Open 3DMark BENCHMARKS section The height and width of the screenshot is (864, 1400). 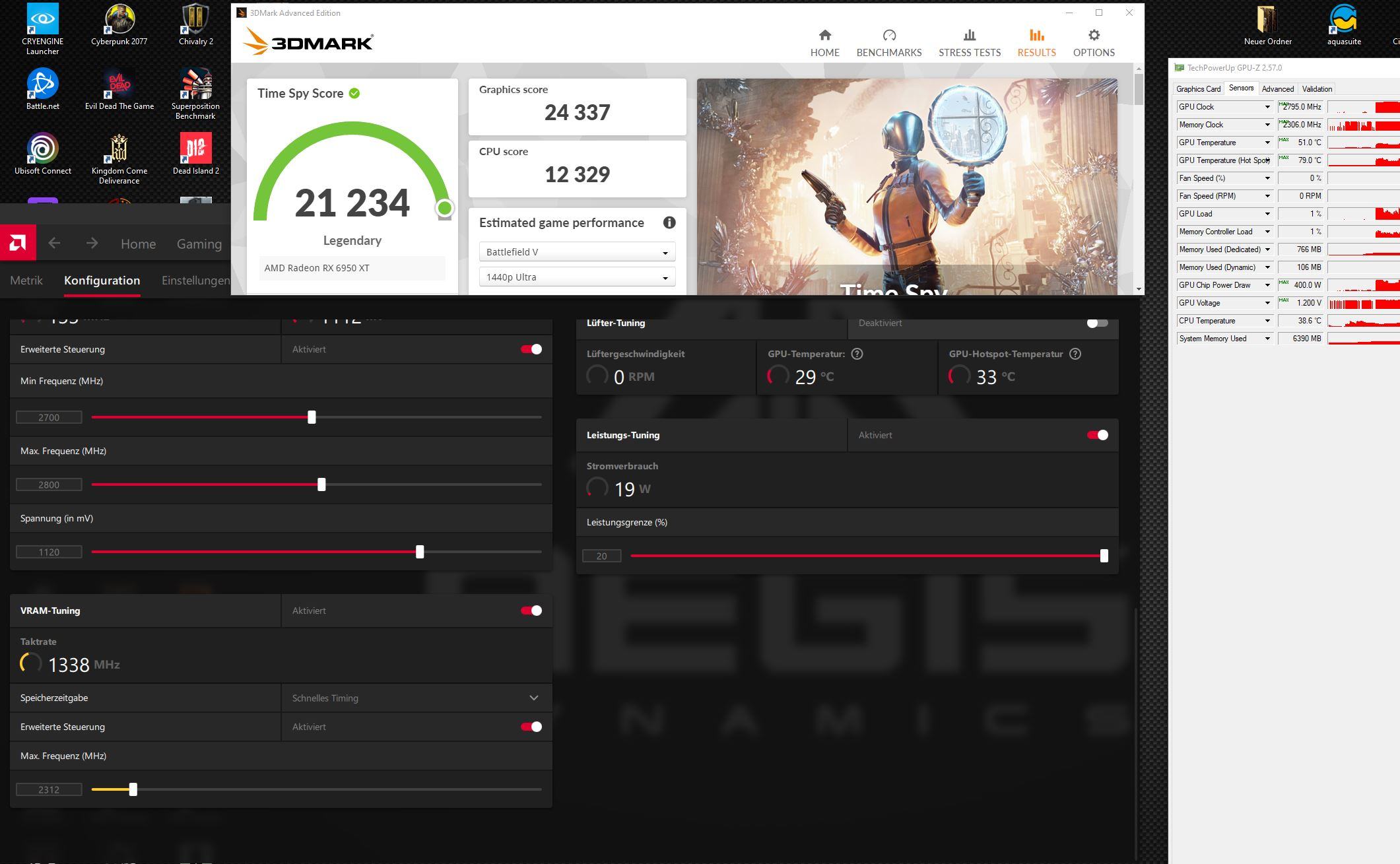pos(889,43)
